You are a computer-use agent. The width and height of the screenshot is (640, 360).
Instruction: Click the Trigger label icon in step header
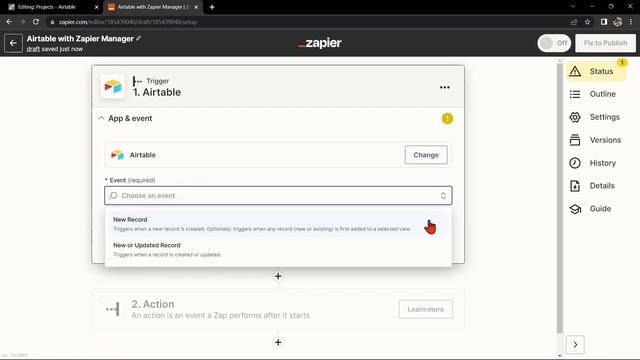(x=137, y=81)
